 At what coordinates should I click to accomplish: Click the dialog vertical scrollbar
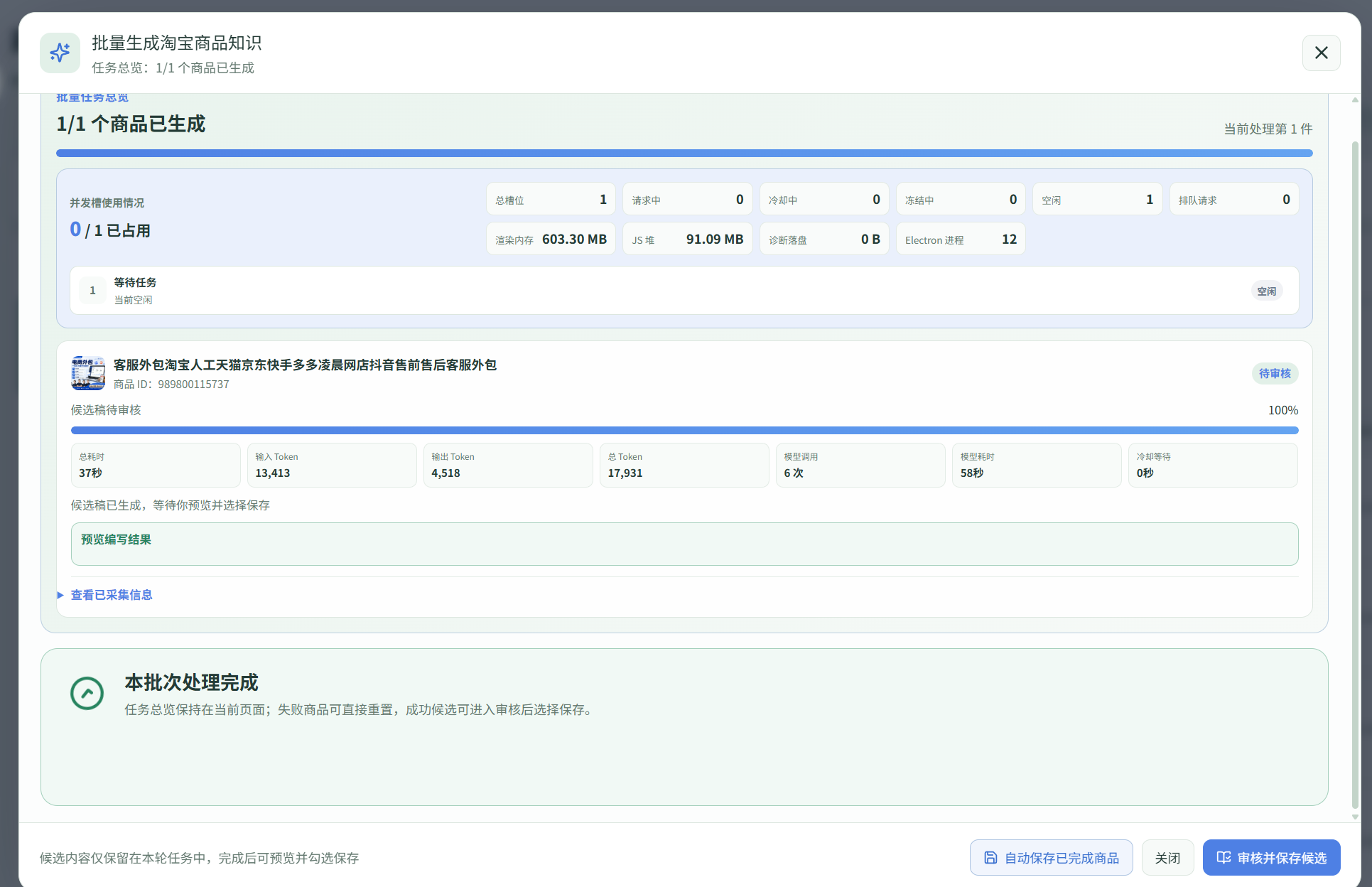pyautogui.click(x=1355, y=475)
